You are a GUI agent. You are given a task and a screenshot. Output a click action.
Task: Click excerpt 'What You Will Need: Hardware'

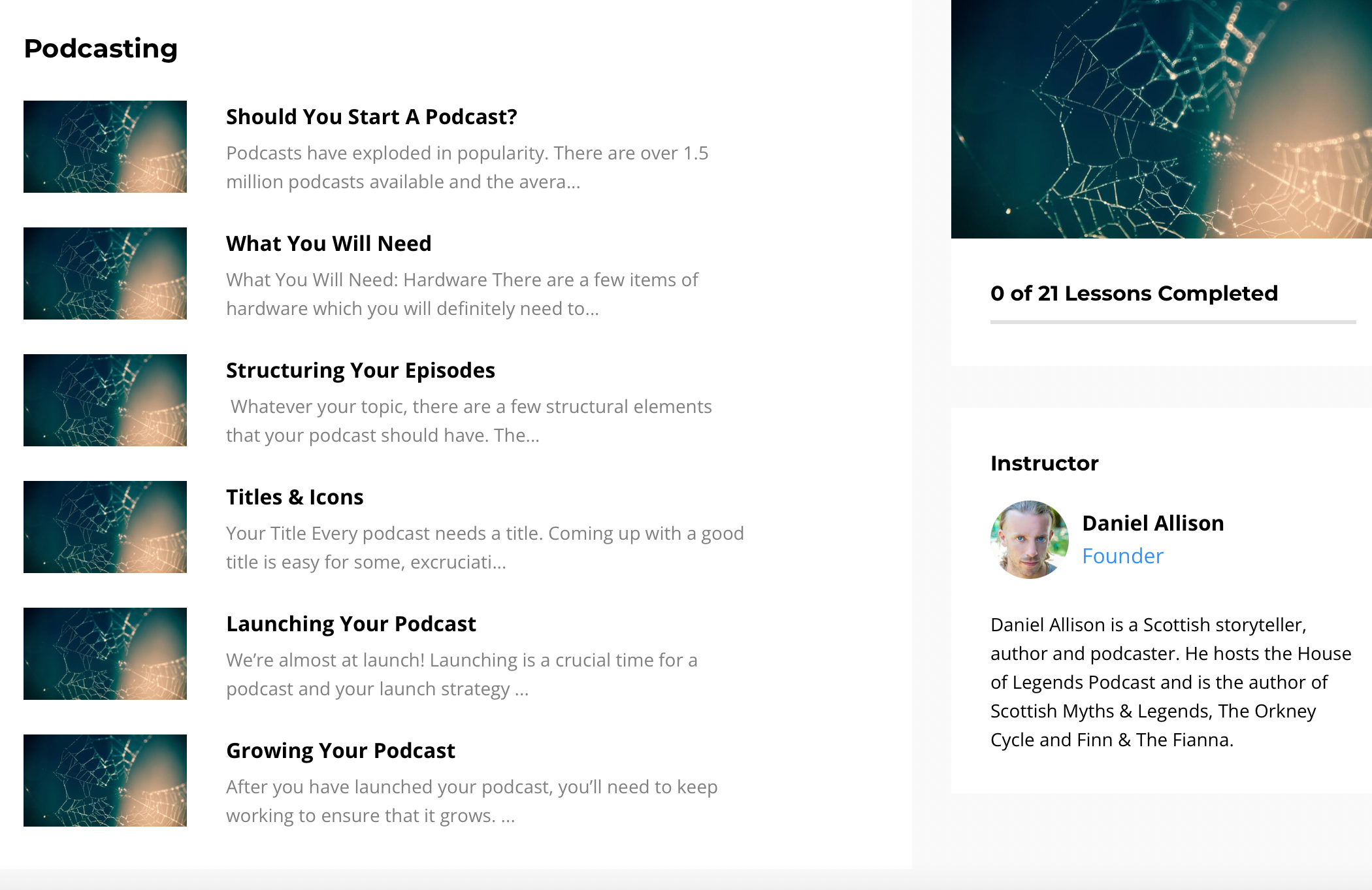(x=462, y=294)
